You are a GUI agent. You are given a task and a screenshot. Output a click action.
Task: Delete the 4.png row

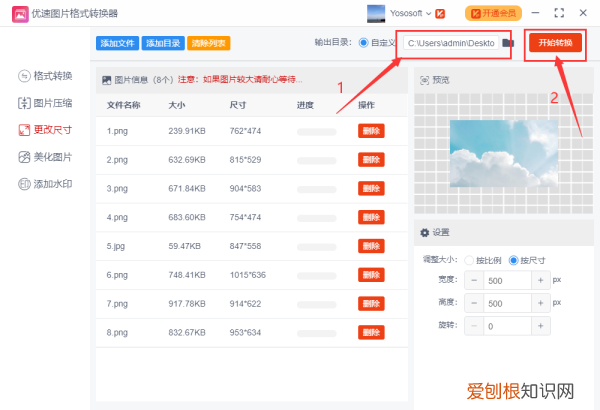tap(371, 217)
